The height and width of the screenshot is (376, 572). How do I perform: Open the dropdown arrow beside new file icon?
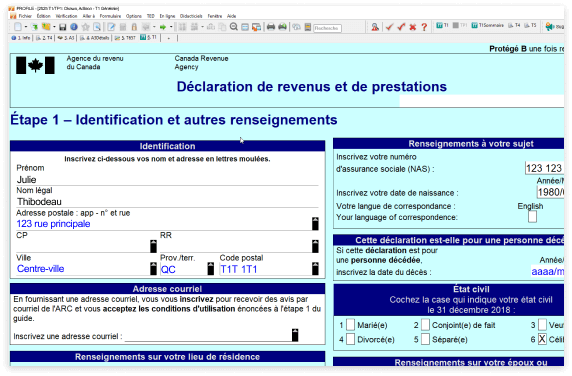[26, 27]
